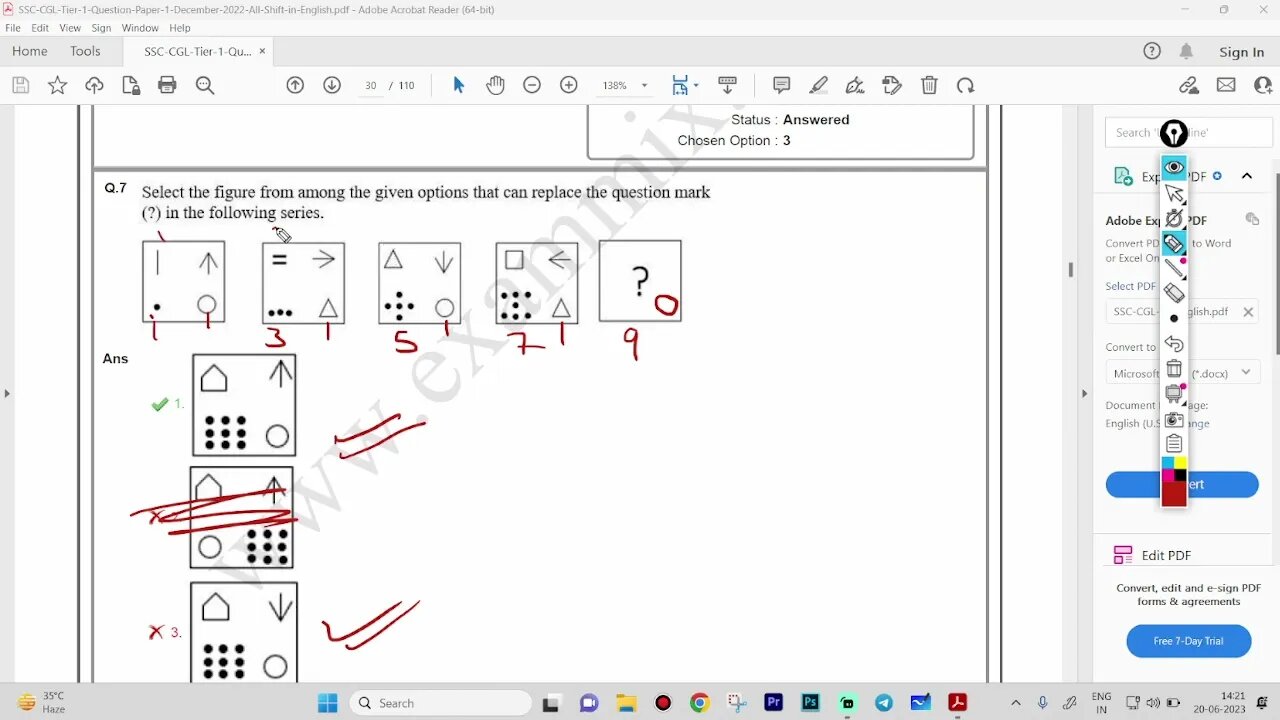Open the Epic Pen clipboard icon
The image size is (1280, 720).
click(x=1174, y=444)
